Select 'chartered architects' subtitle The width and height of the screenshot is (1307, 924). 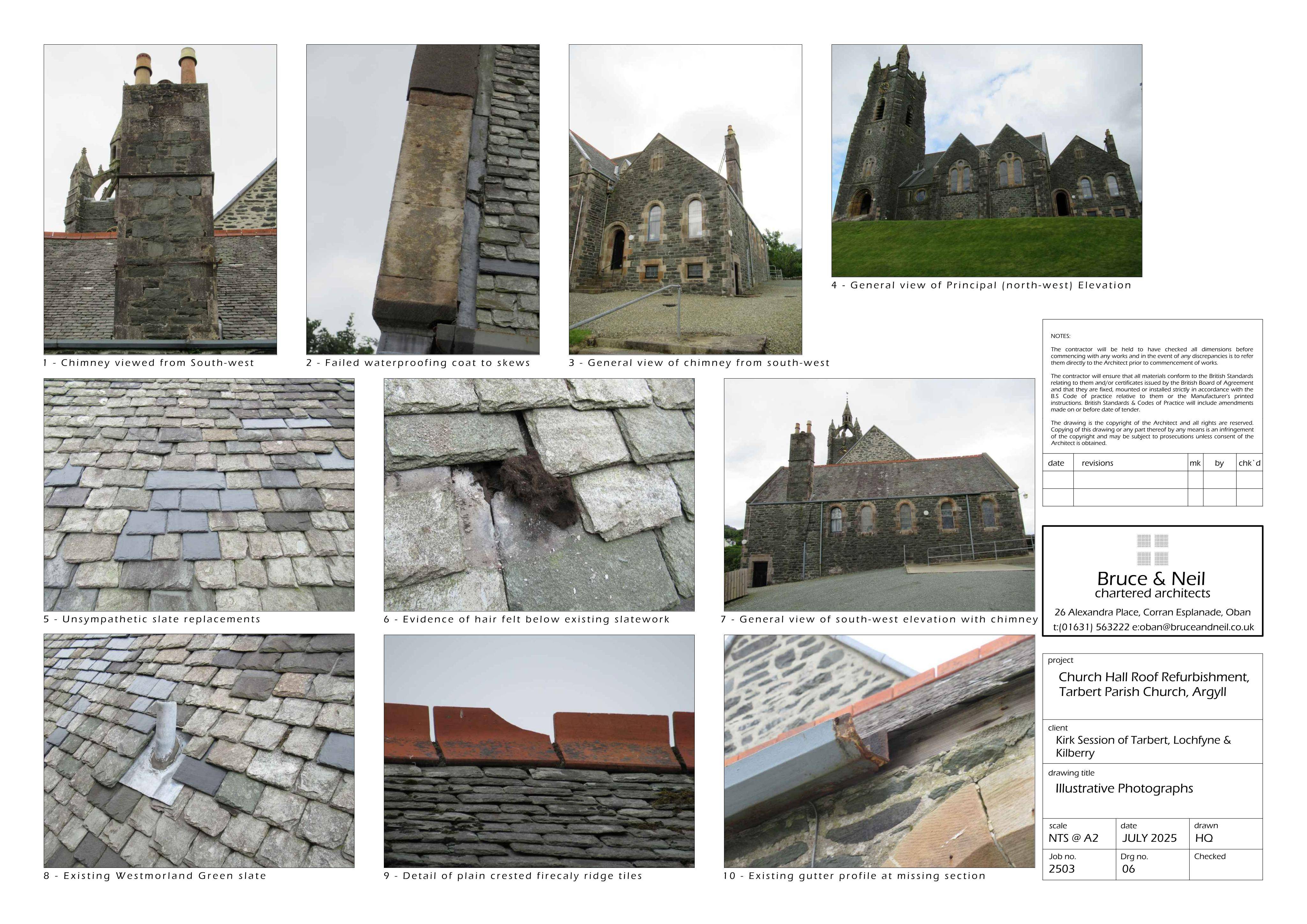tap(1152, 594)
